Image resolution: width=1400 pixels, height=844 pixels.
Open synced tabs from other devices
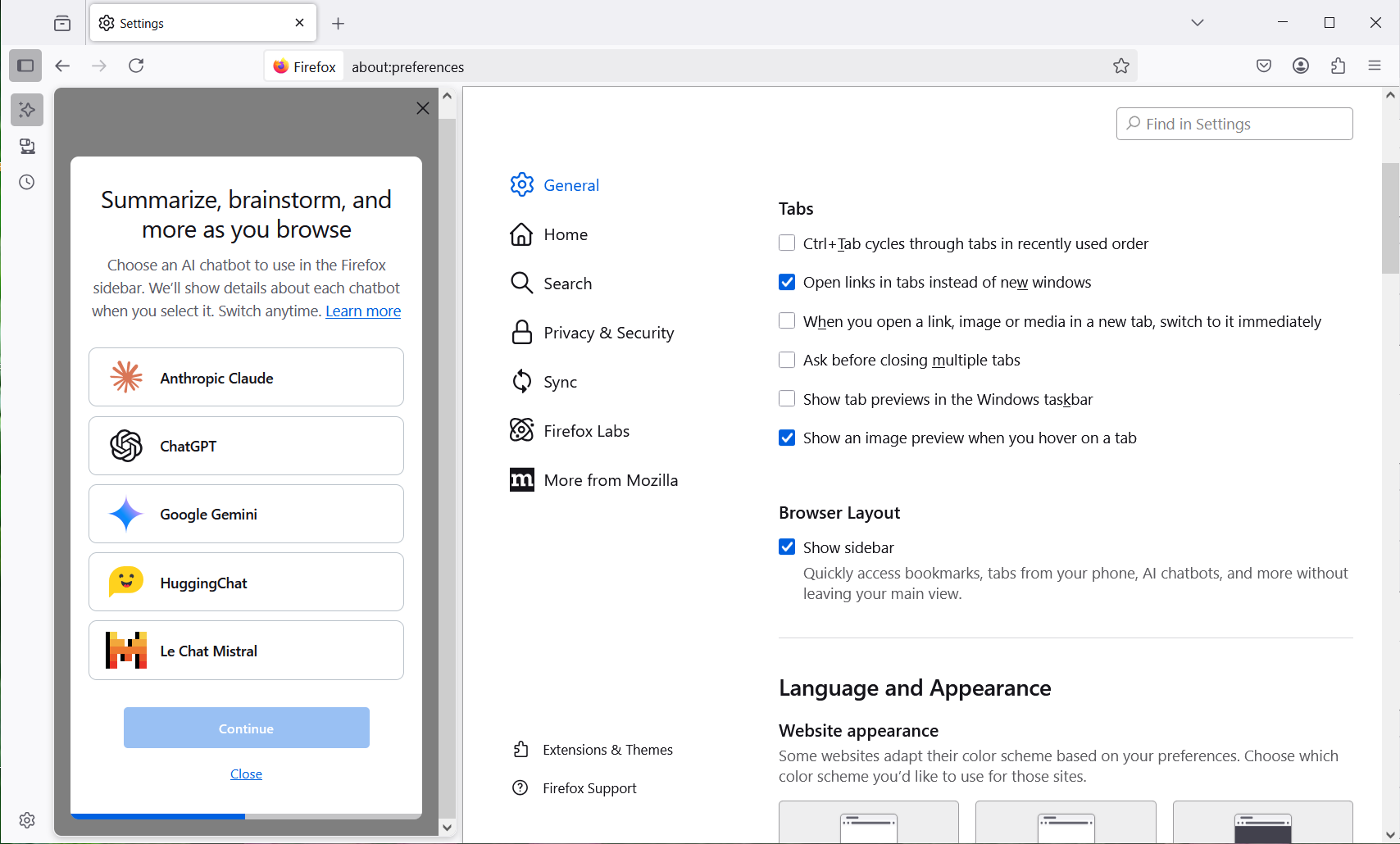(x=27, y=146)
